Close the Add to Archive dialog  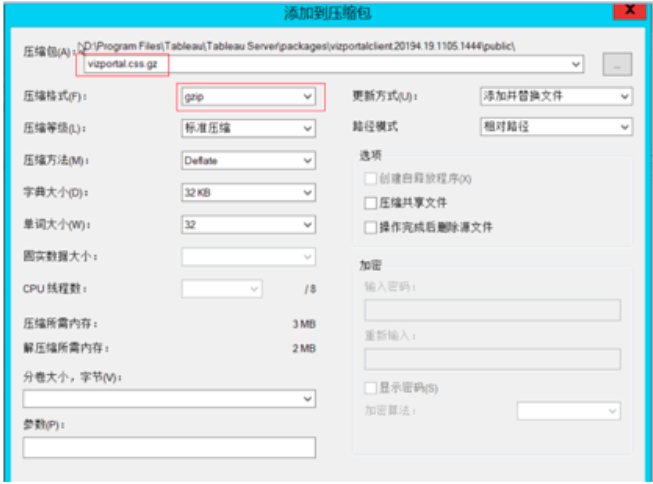[x=628, y=11]
